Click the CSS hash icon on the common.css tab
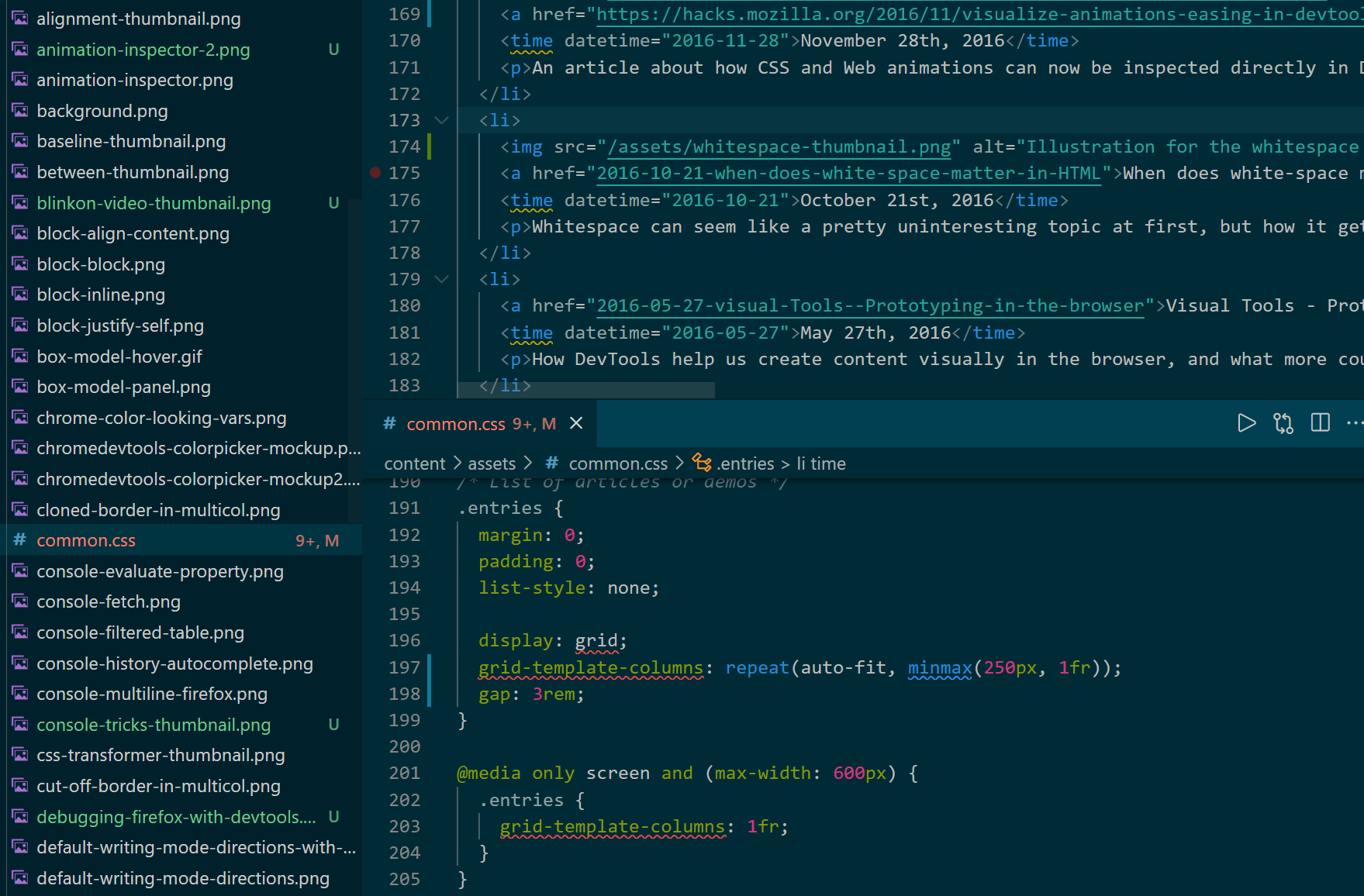The height and width of the screenshot is (896, 1364). (388, 423)
